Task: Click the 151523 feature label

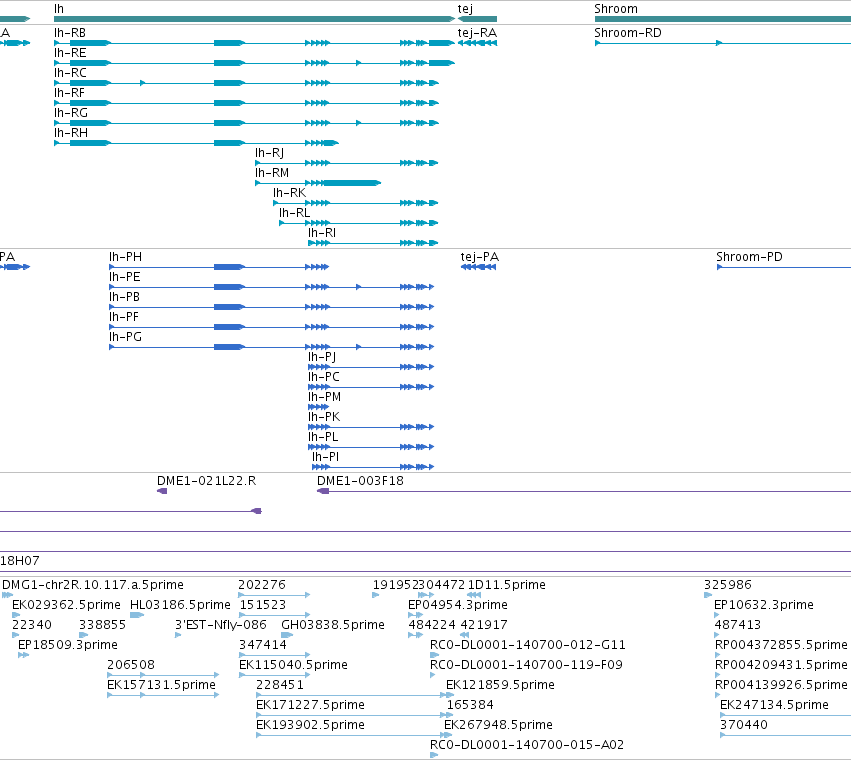Action: point(263,605)
